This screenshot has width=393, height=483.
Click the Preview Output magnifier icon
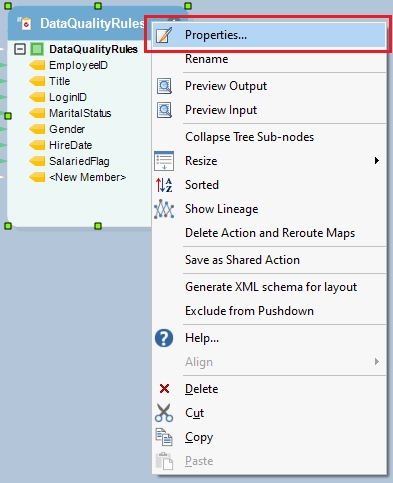(164, 86)
